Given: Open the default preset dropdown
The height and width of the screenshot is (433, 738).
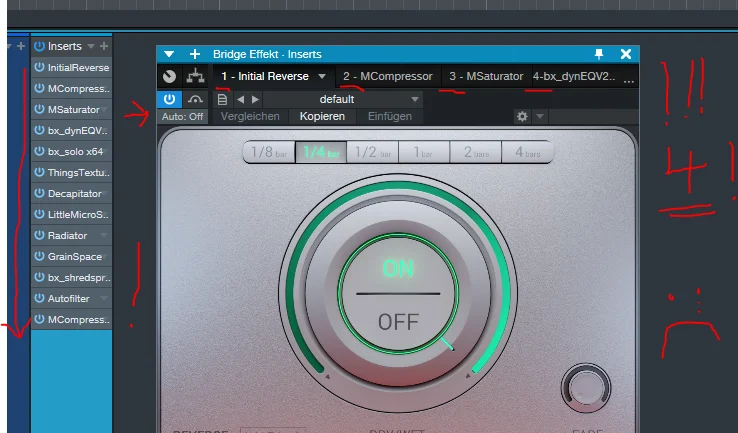Looking at the screenshot, I should coord(343,99).
